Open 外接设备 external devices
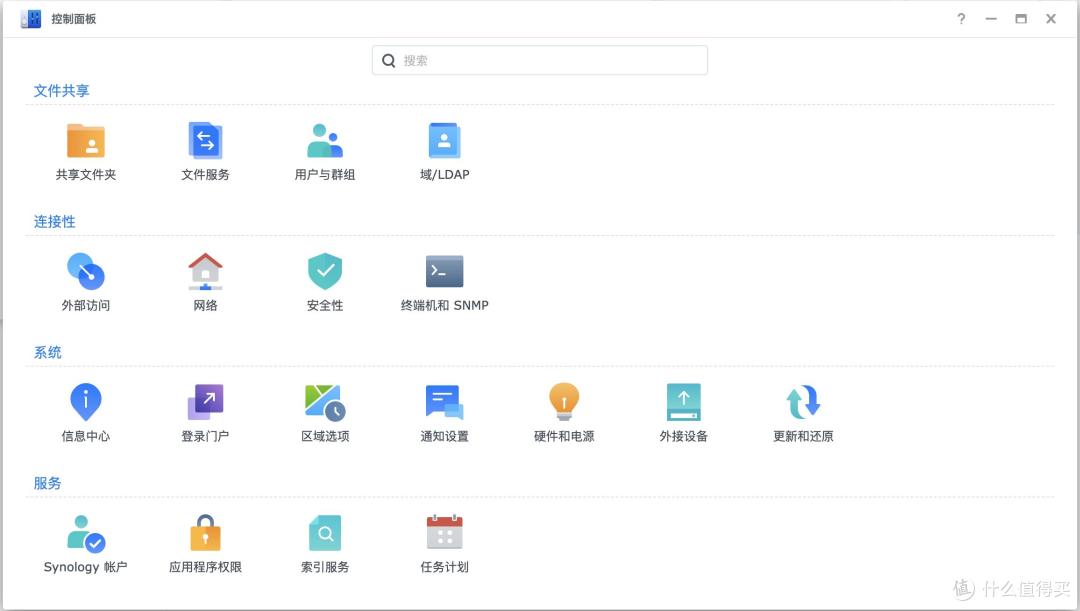 pos(683,402)
